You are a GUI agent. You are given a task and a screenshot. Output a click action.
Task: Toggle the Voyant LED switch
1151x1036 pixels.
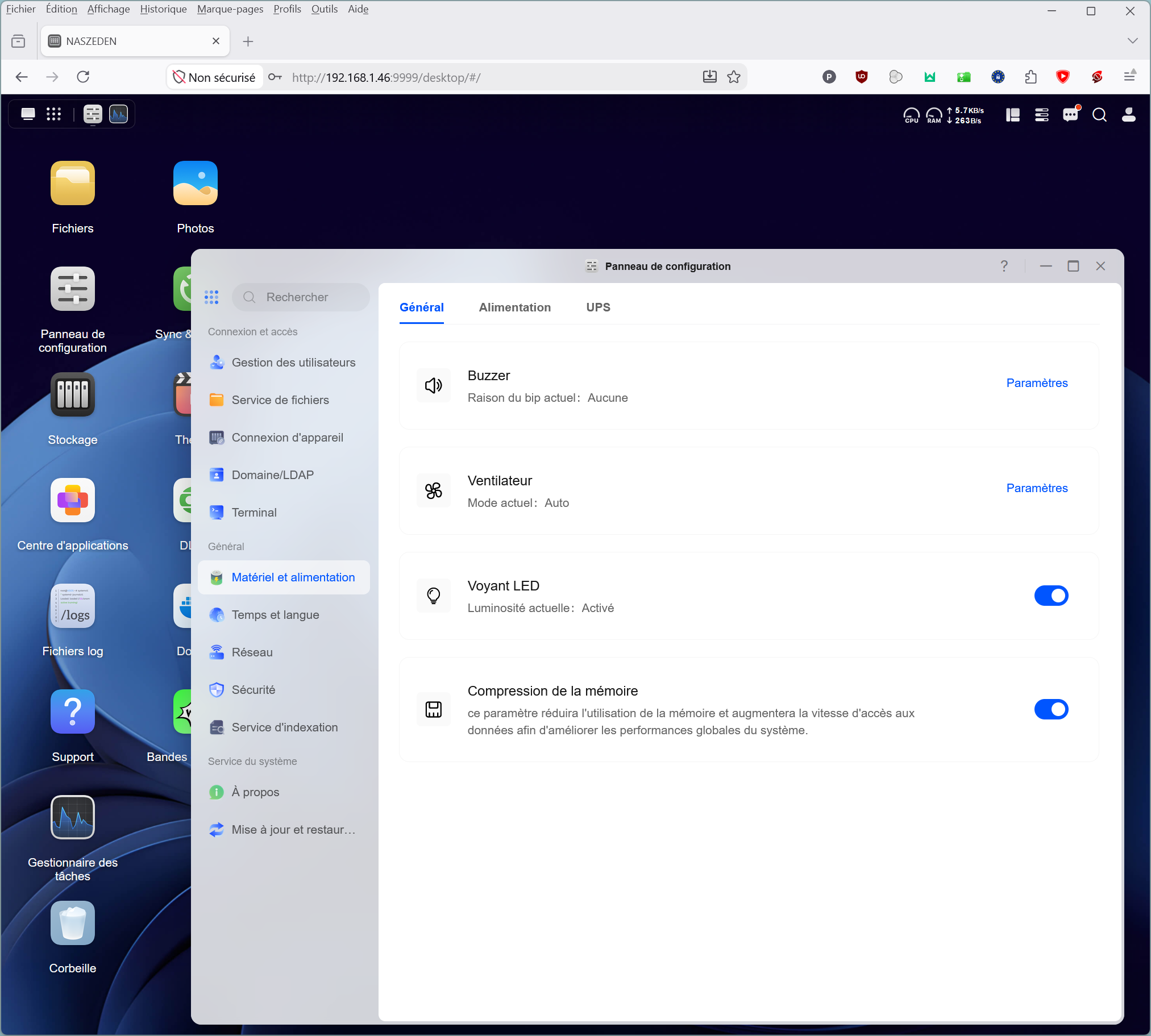click(1051, 596)
